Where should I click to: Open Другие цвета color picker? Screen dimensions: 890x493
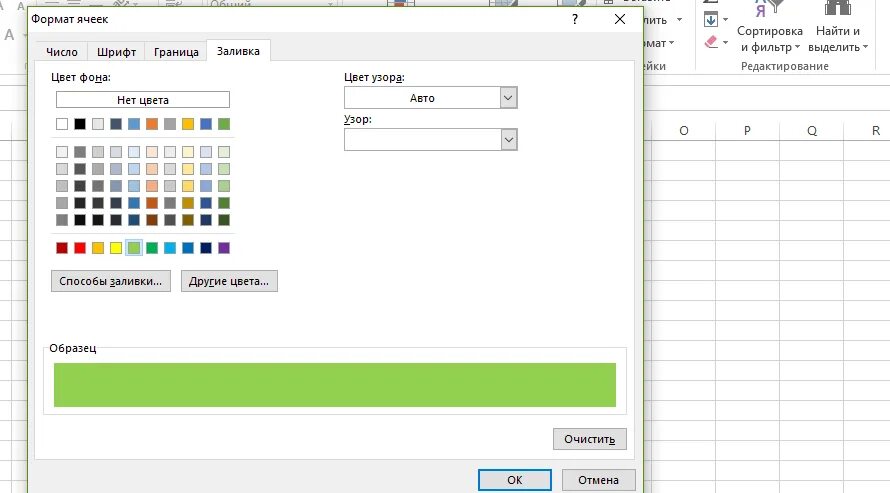[229, 281]
